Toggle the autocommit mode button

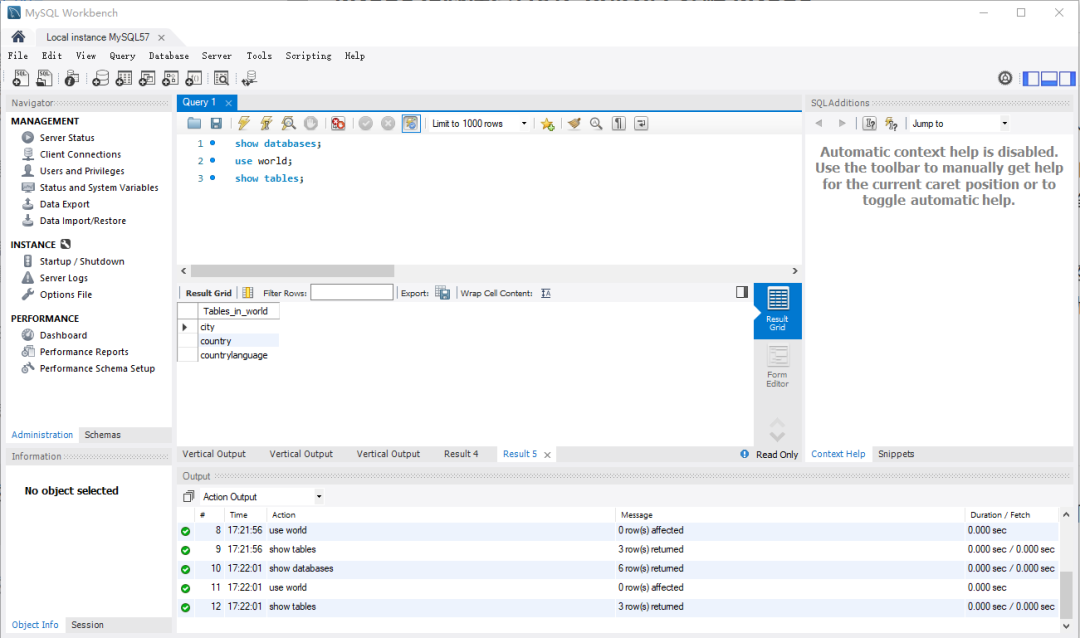pyautogui.click(x=411, y=123)
